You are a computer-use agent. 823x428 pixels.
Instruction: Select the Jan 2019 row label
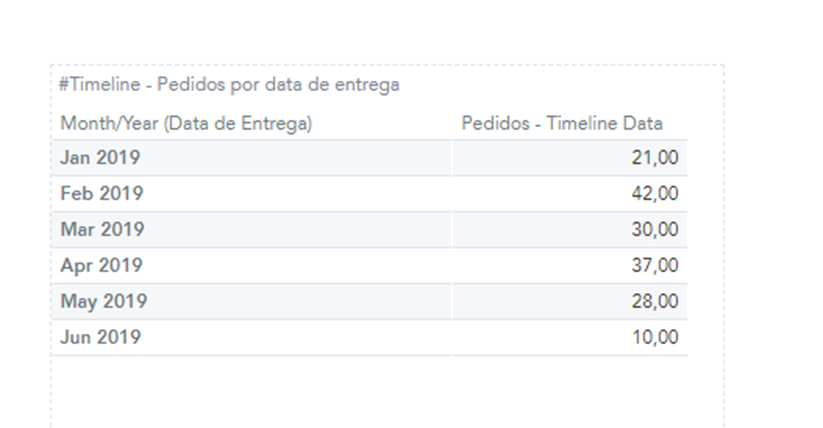click(x=100, y=157)
